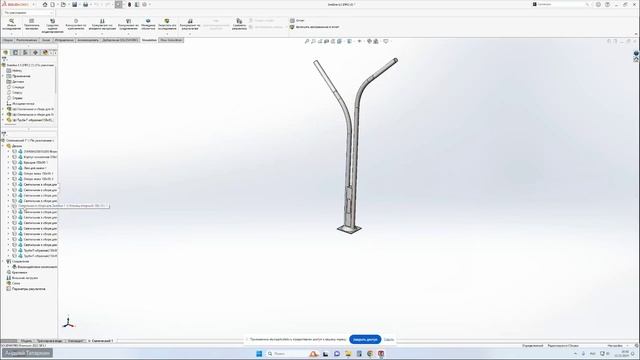Open the External Loads Advisor ribbon button
Viewport: 640px width, 360px height.
coord(102,24)
